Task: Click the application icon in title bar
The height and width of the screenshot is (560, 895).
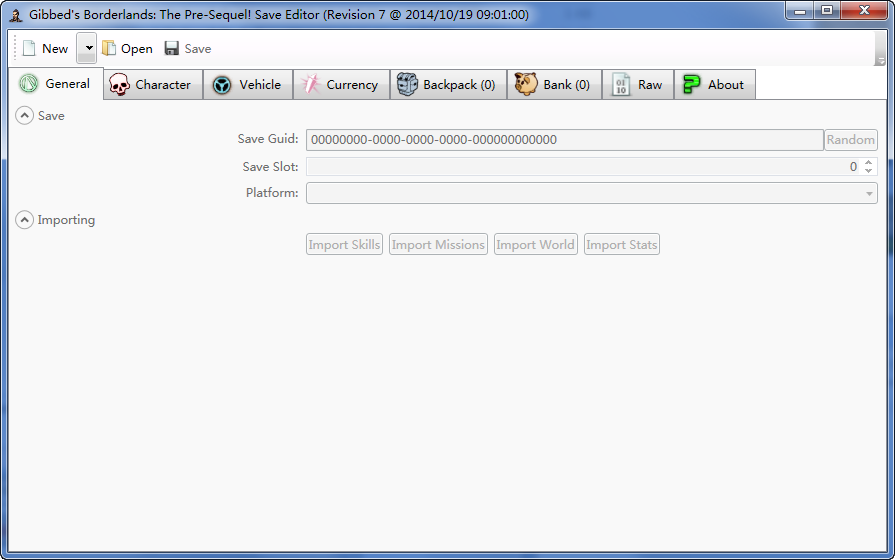Action: pos(17,15)
